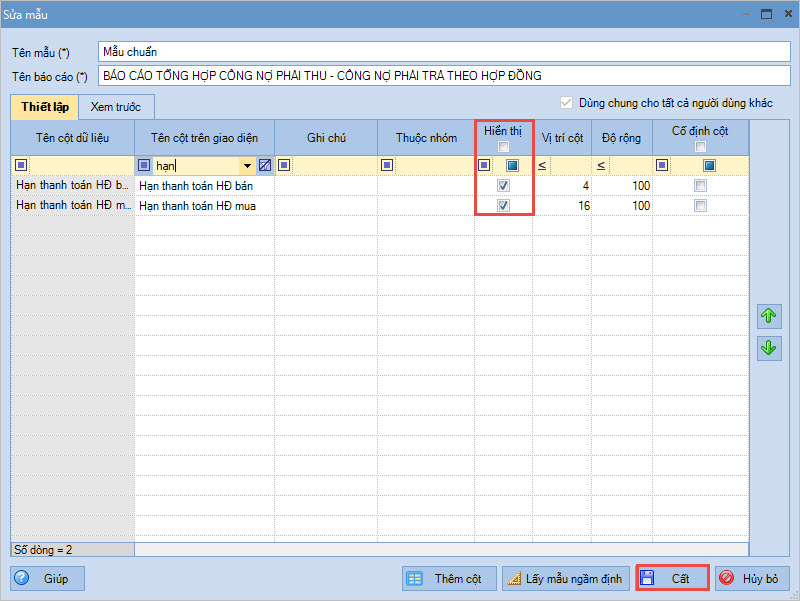Click the filter value box under Hiển thị
Viewport: 800px width, 601px height.
click(x=512, y=166)
